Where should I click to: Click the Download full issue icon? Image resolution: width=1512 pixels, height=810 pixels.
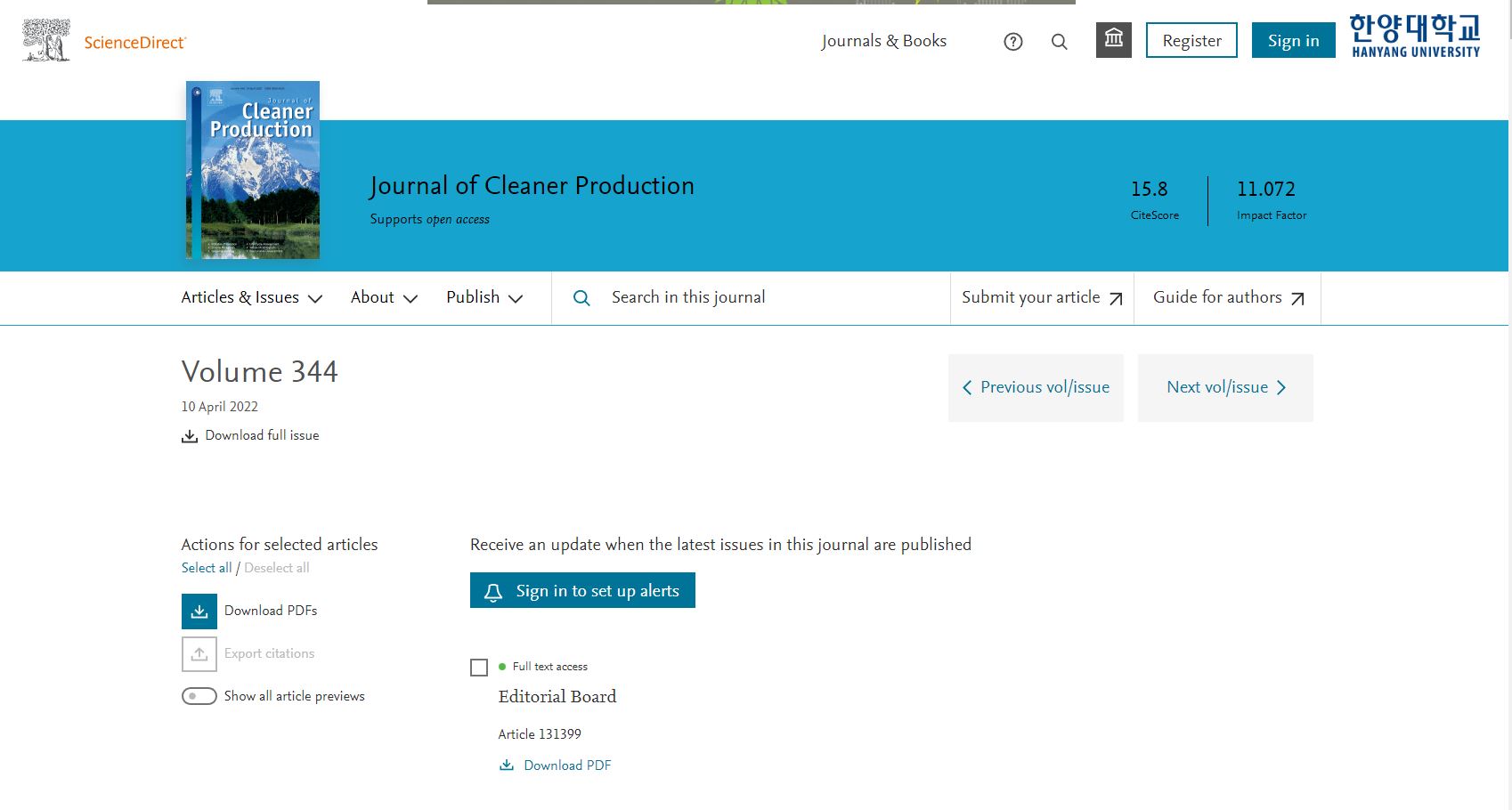(x=190, y=436)
